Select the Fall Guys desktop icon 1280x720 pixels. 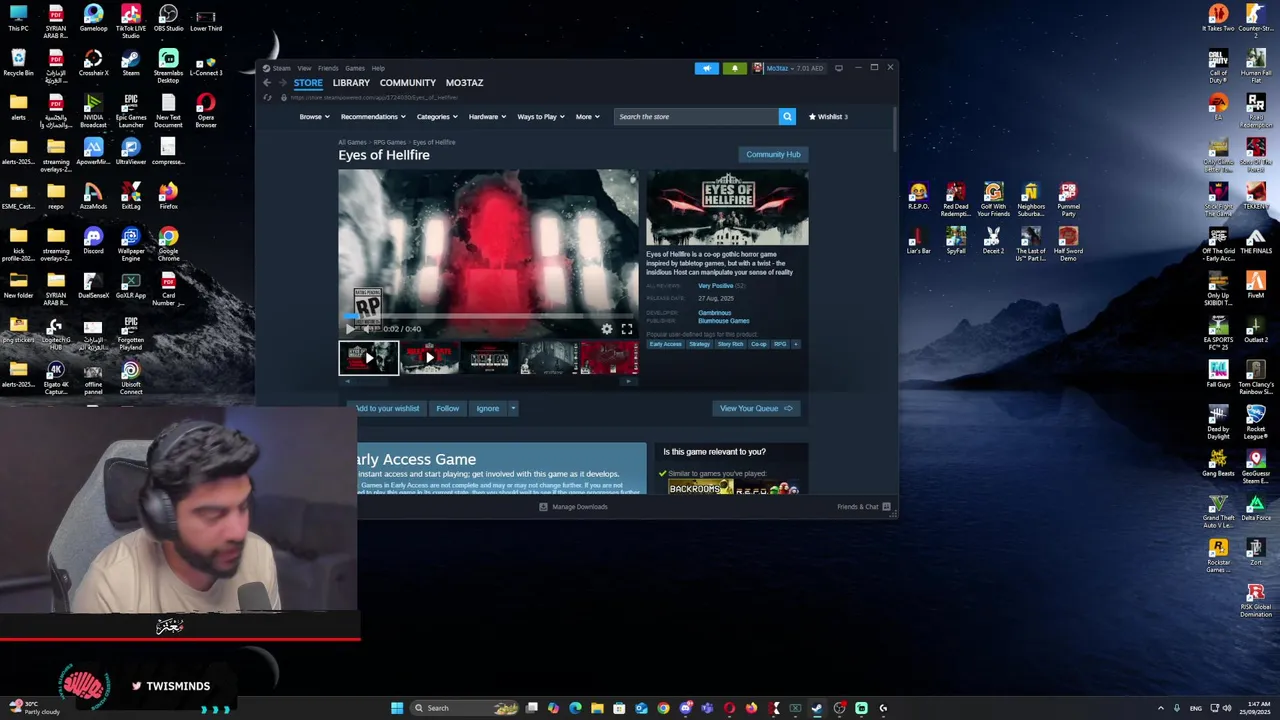1218,376
